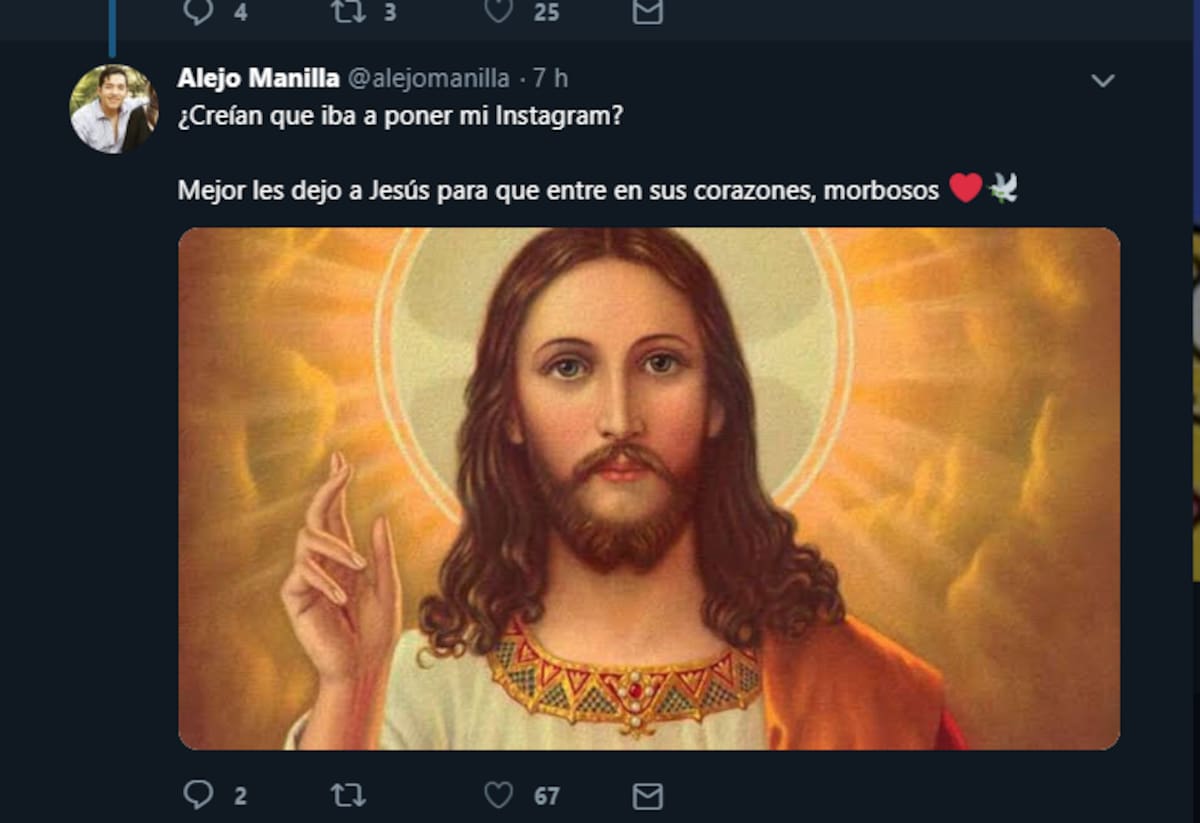Click the 25 likes count on upper tweet
1200x823 pixels.
coord(546,12)
